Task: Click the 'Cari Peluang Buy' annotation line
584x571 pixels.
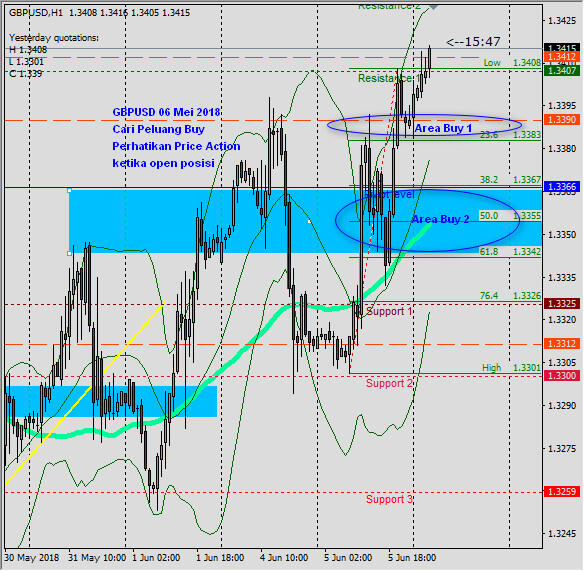Action: 159,129
